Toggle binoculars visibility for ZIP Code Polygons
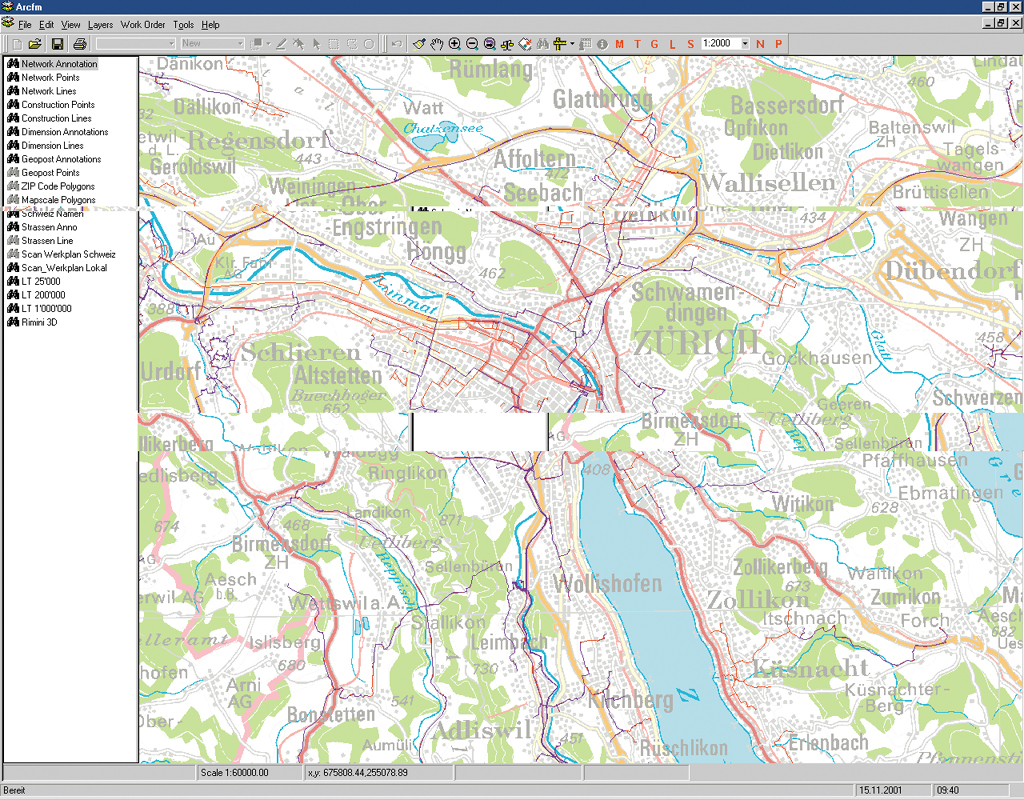This screenshot has width=1024, height=800. coord(12,186)
